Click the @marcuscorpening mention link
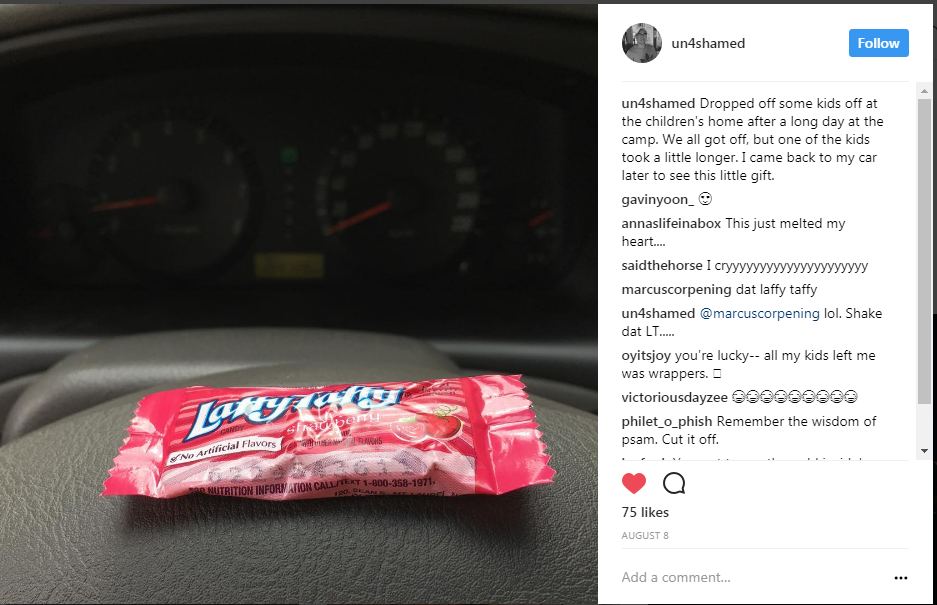 (760, 313)
